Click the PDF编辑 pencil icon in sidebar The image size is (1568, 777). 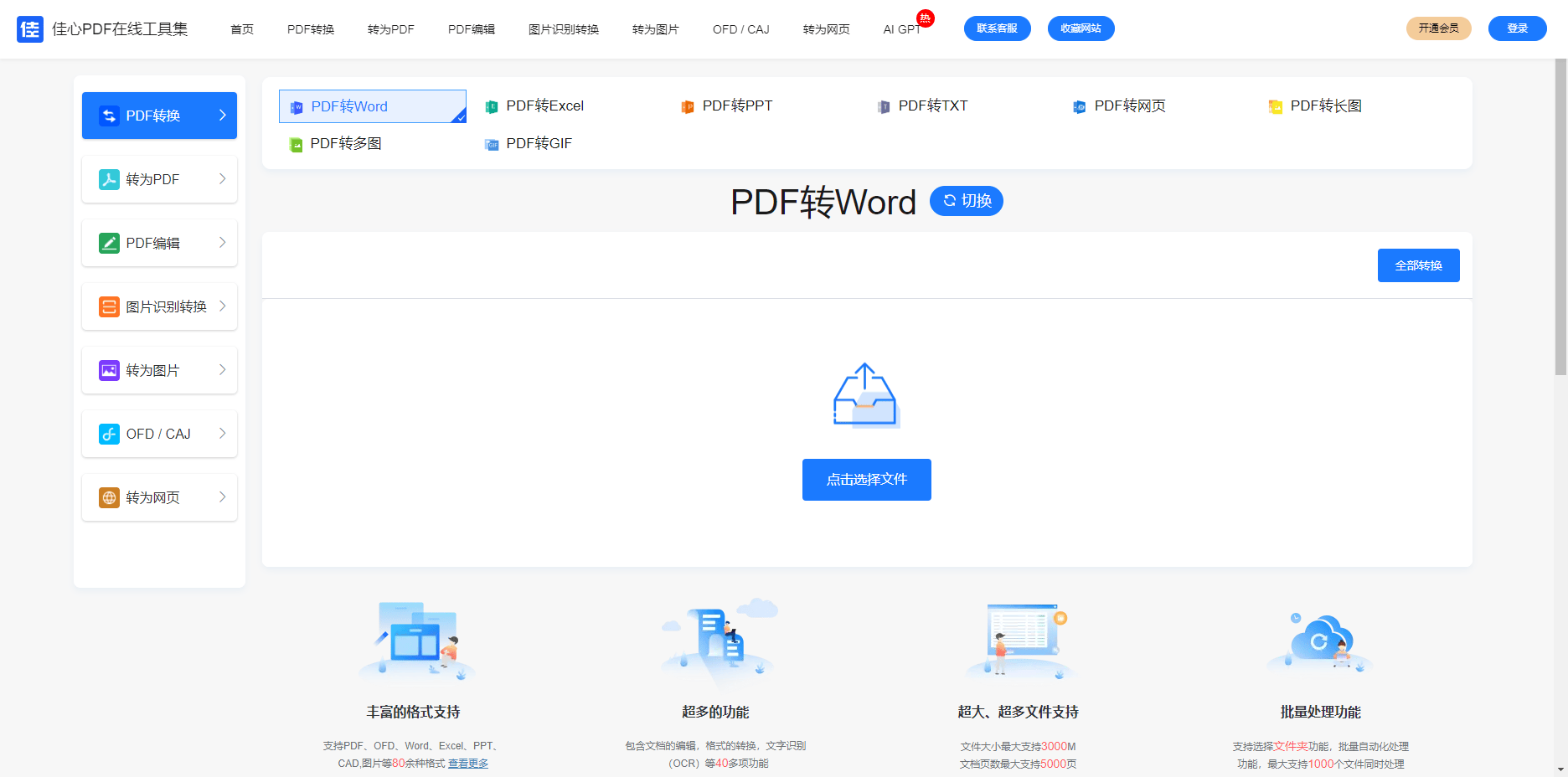(x=109, y=242)
